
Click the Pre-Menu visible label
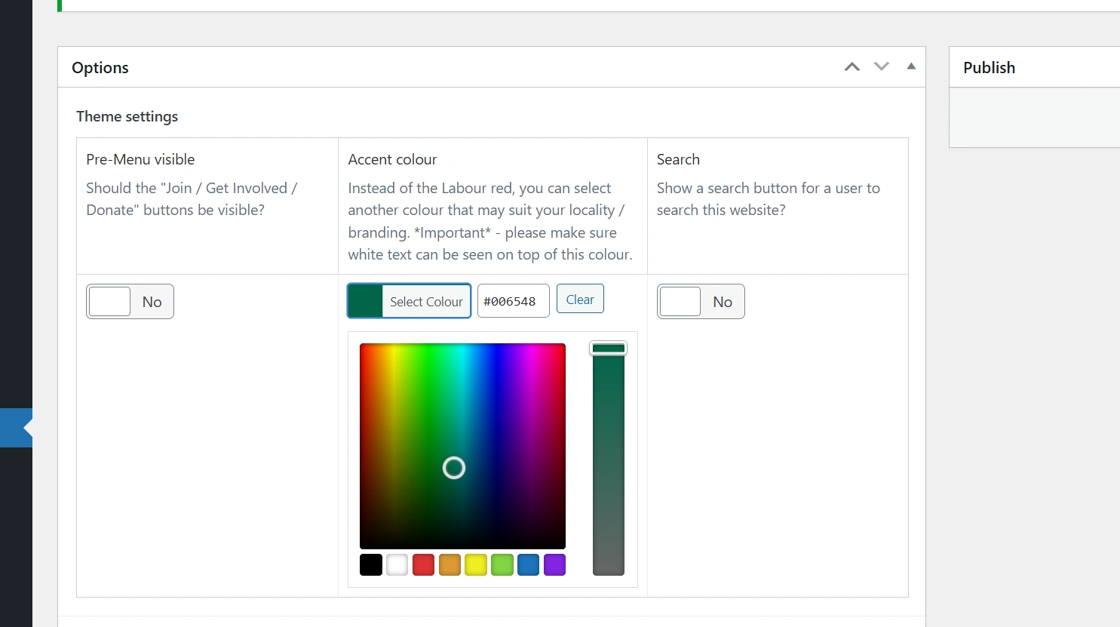pyautogui.click(x=141, y=159)
